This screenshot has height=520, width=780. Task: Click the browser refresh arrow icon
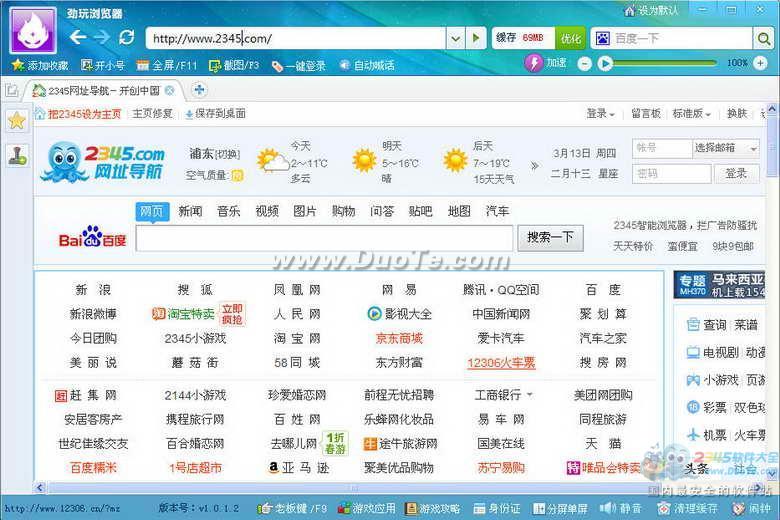pyautogui.click(x=126, y=37)
